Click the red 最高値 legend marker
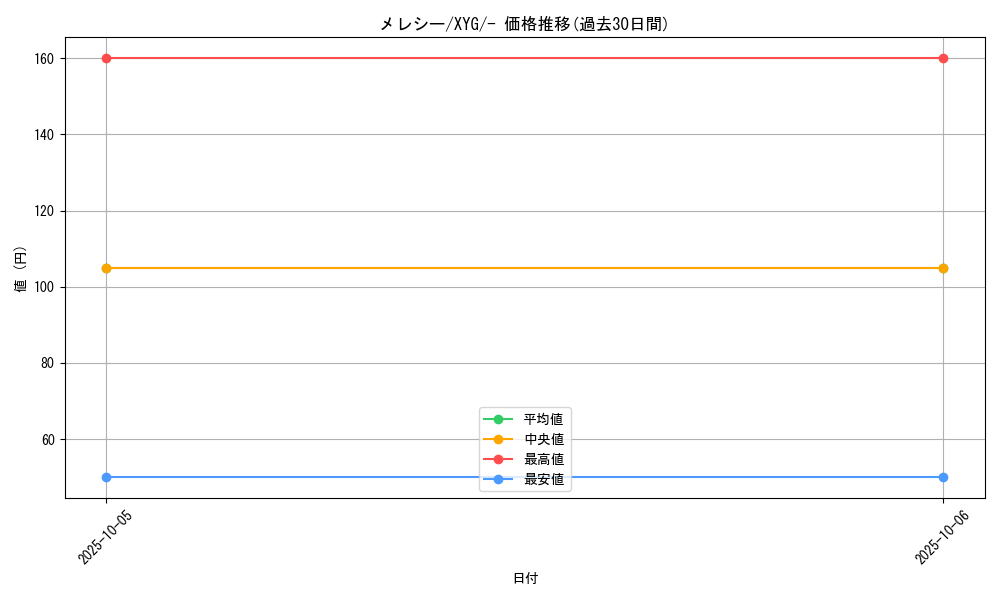The width and height of the screenshot is (1000, 600). pyautogui.click(x=498, y=459)
